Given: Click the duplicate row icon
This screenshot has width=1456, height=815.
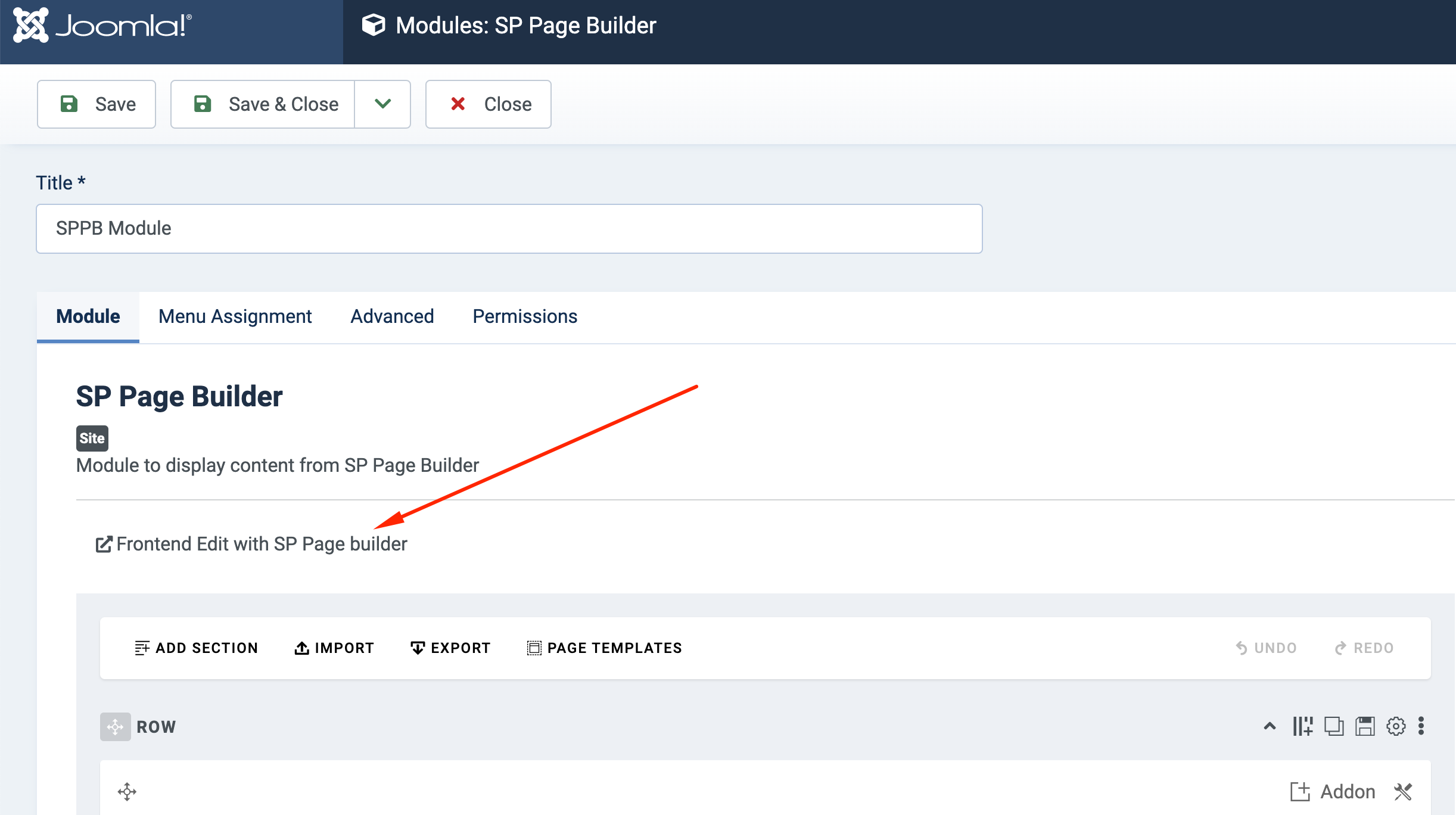Looking at the screenshot, I should tap(1334, 726).
